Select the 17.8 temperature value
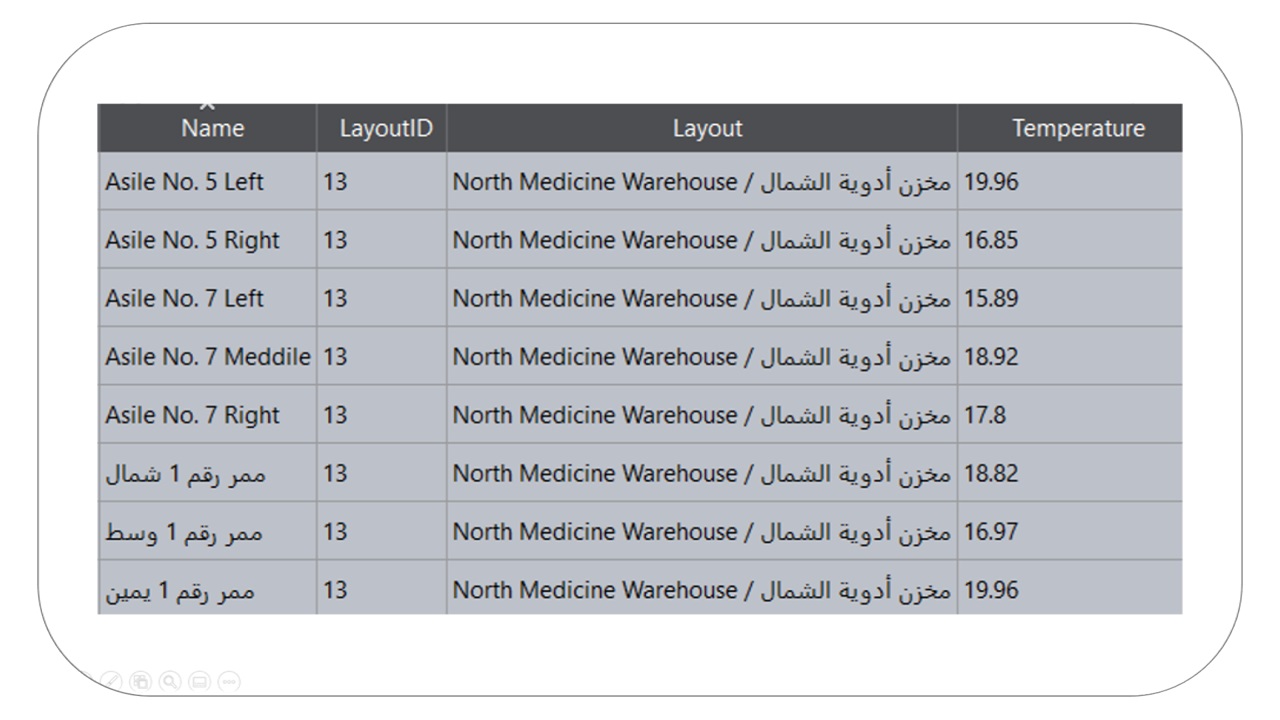This screenshot has width=1280, height=720. pos(985,415)
